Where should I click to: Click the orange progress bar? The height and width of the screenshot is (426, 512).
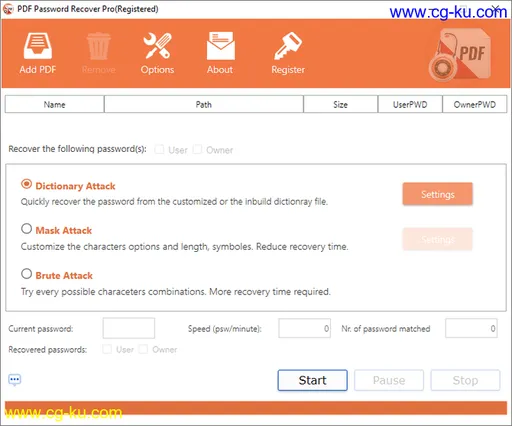tap(256, 408)
